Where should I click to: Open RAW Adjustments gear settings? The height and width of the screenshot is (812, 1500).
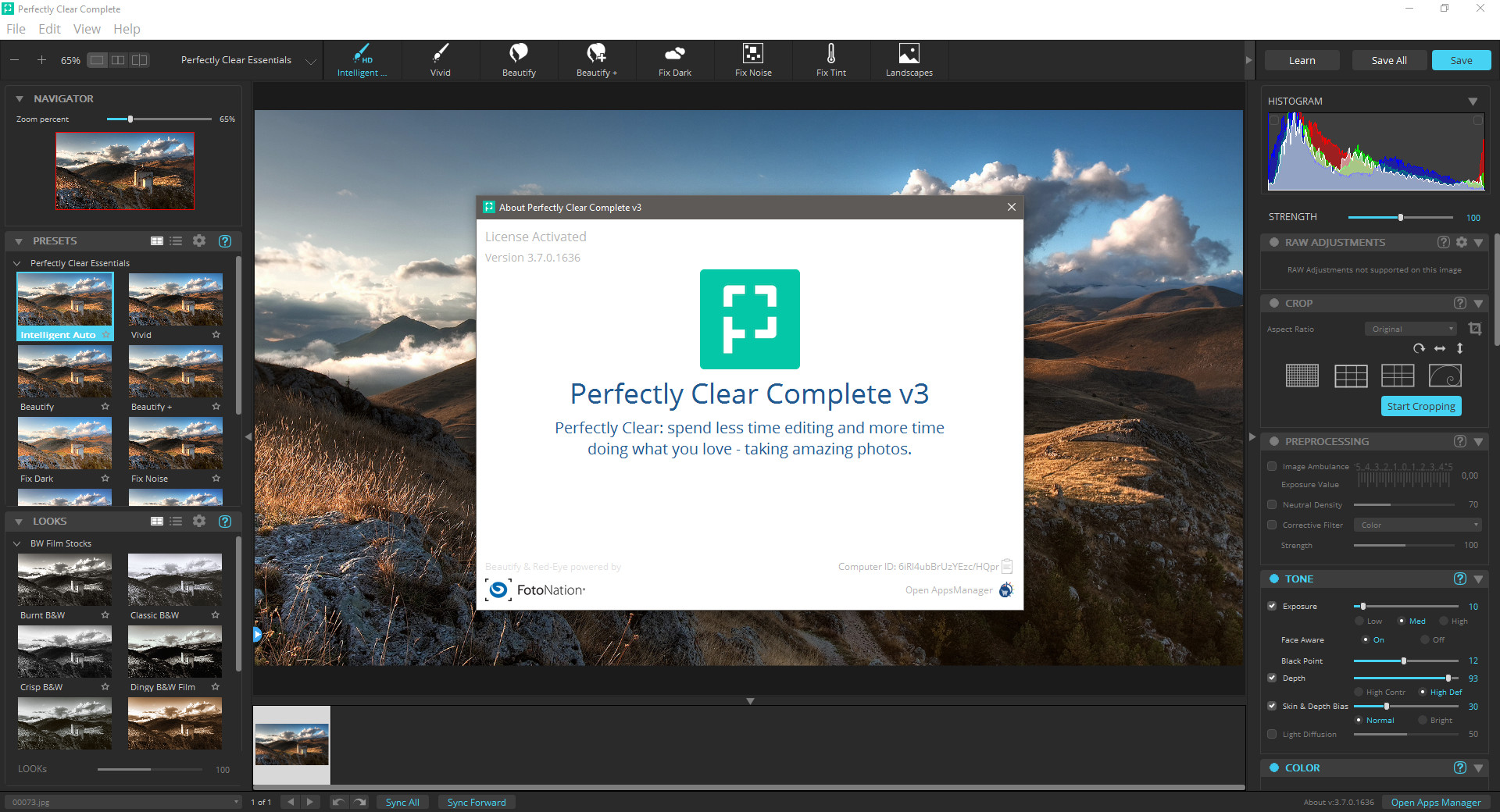point(1462,242)
